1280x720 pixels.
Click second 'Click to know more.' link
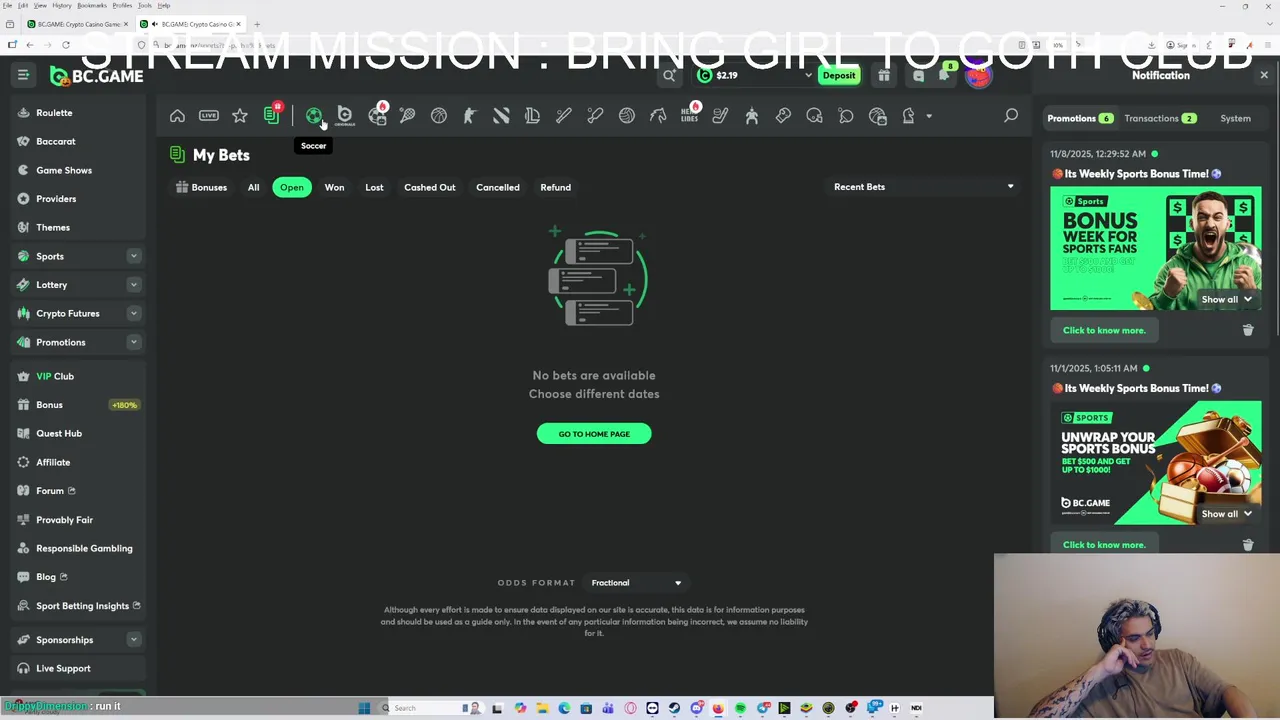pyautogui.click(x=1104, y=545)
